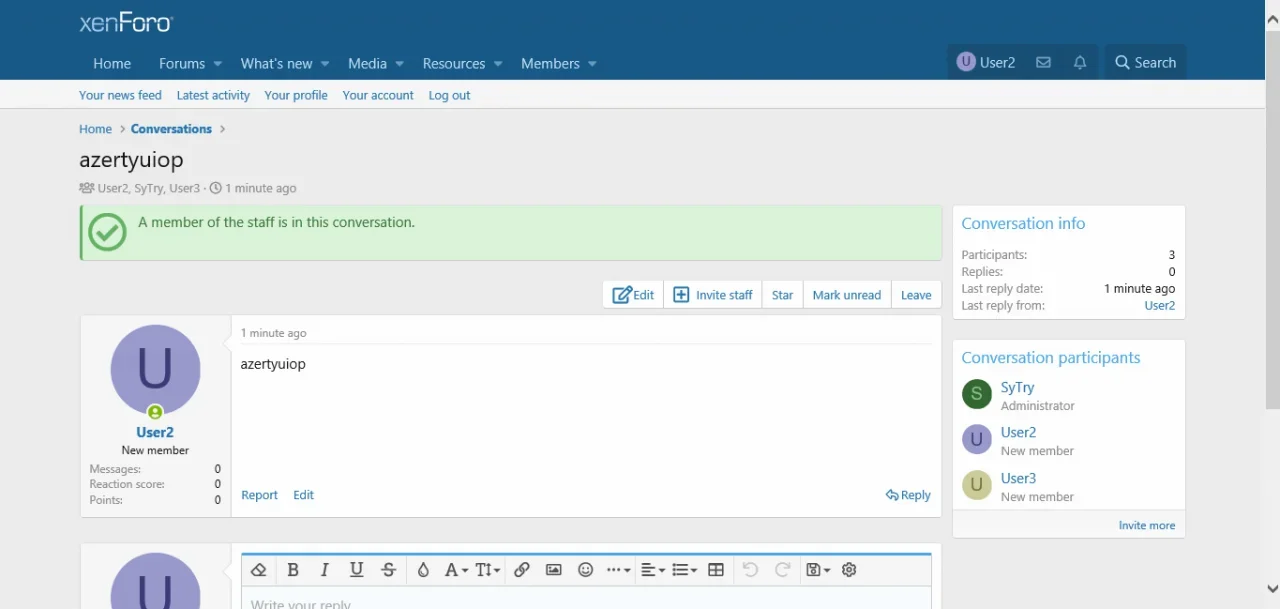The height and width of the screenshot is (609, 1280).
Task: Click the undo icon in editor
Action: point(750,570)
